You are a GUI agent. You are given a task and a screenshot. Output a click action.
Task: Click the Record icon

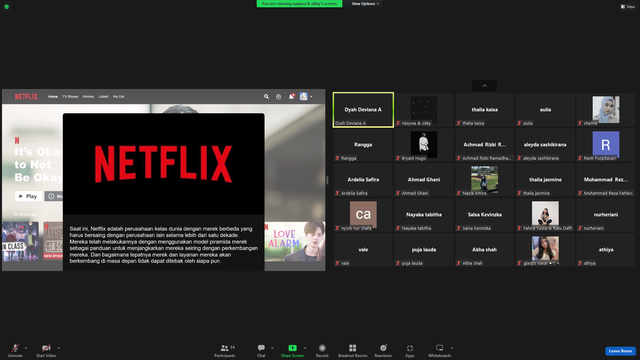[x=322, y=348]
